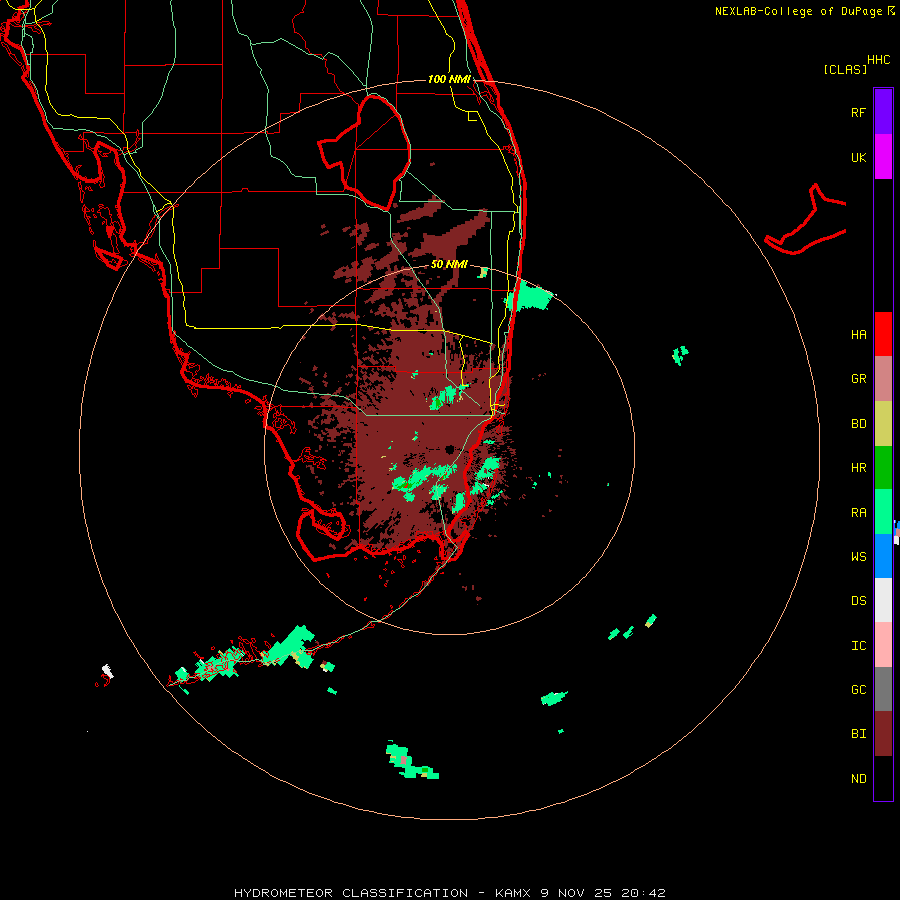The image size is (900, 900).
Task: Click the BI legend label
Action: (x=858, y=734)
